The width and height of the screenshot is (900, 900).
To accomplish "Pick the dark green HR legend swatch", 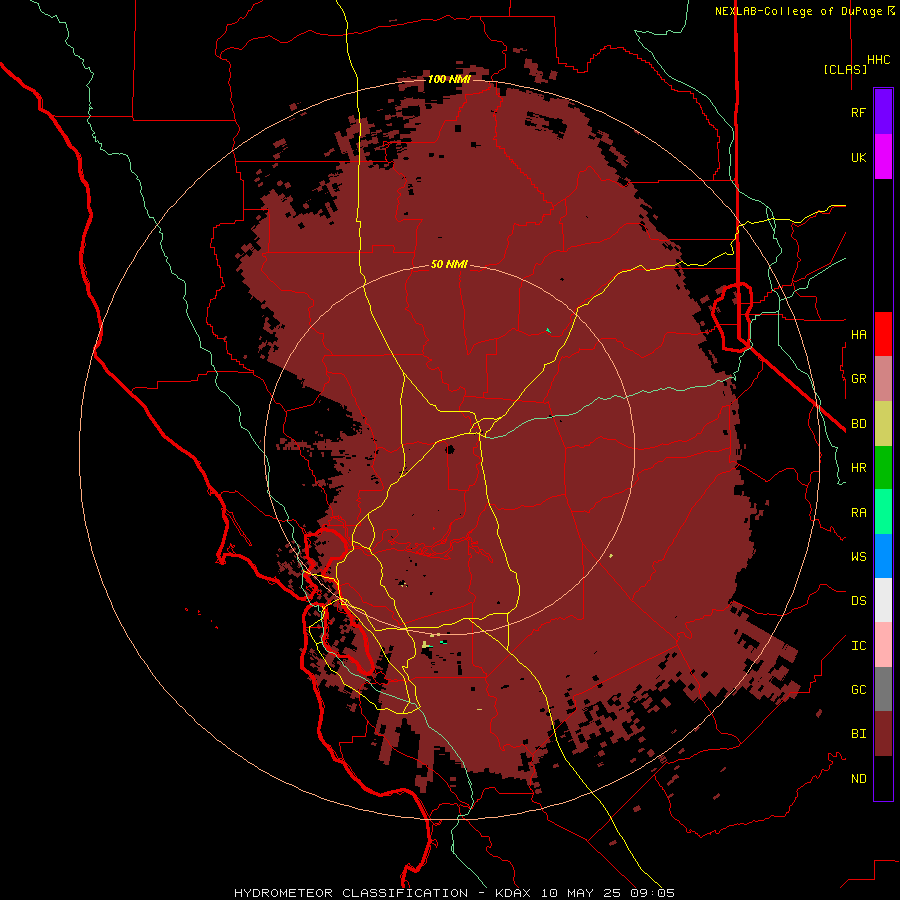I will [883, 468].
